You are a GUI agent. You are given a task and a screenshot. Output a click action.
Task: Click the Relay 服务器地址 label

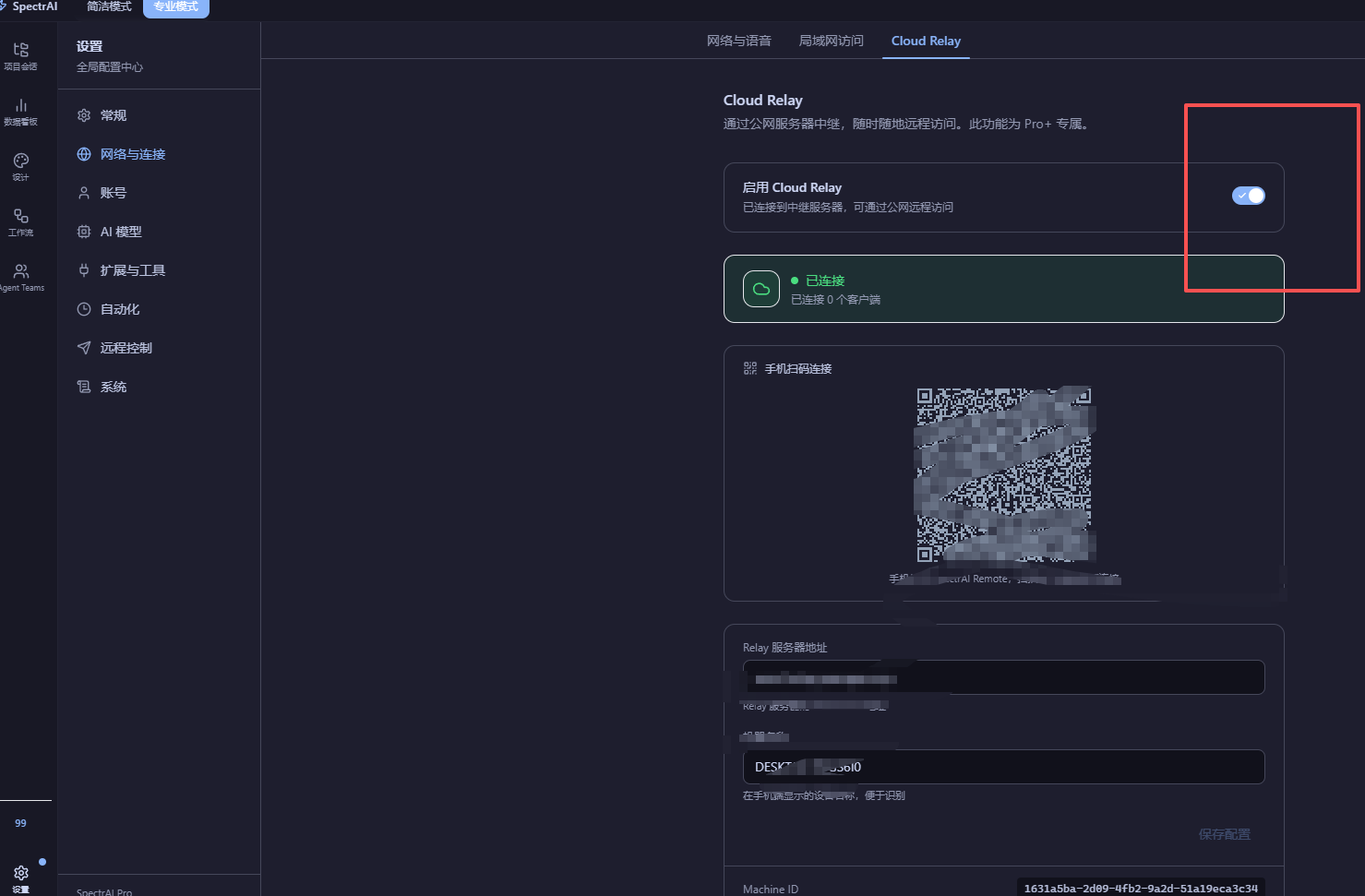click(785, 648)
